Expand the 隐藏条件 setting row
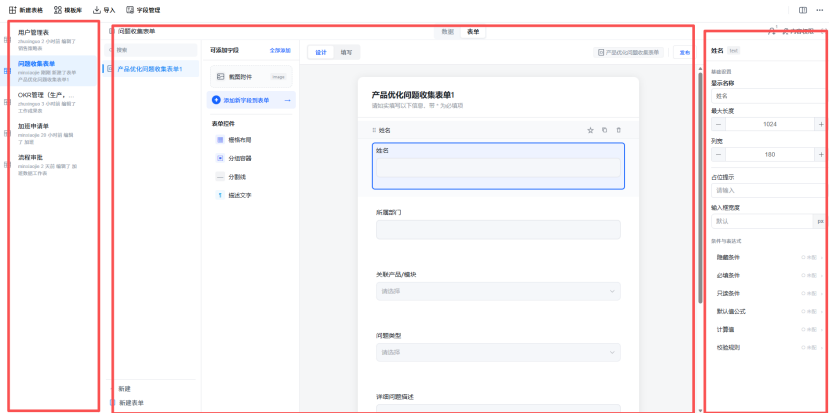 pyautogui.click(x=769, y=258)
